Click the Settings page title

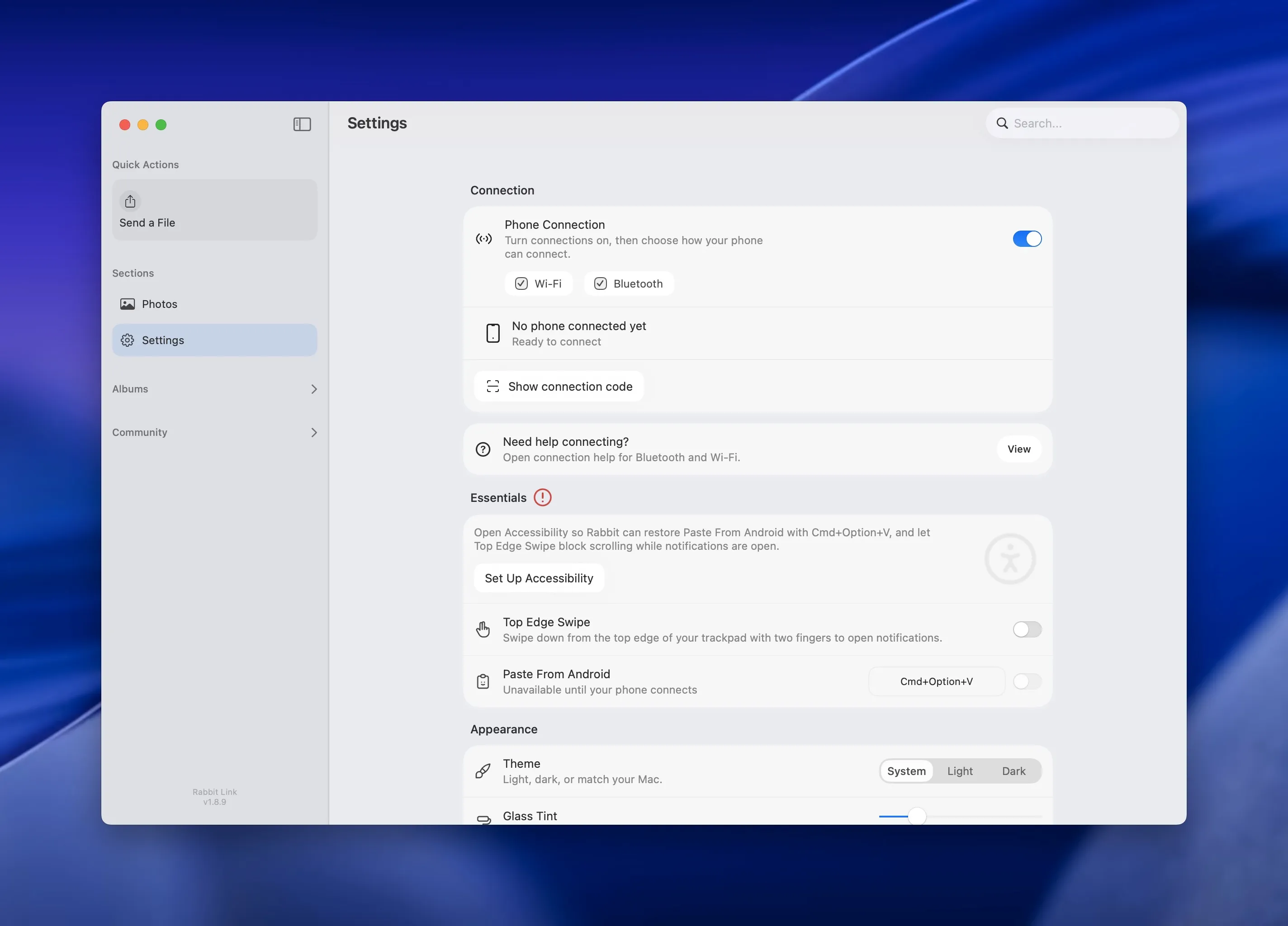pos(377,123)
